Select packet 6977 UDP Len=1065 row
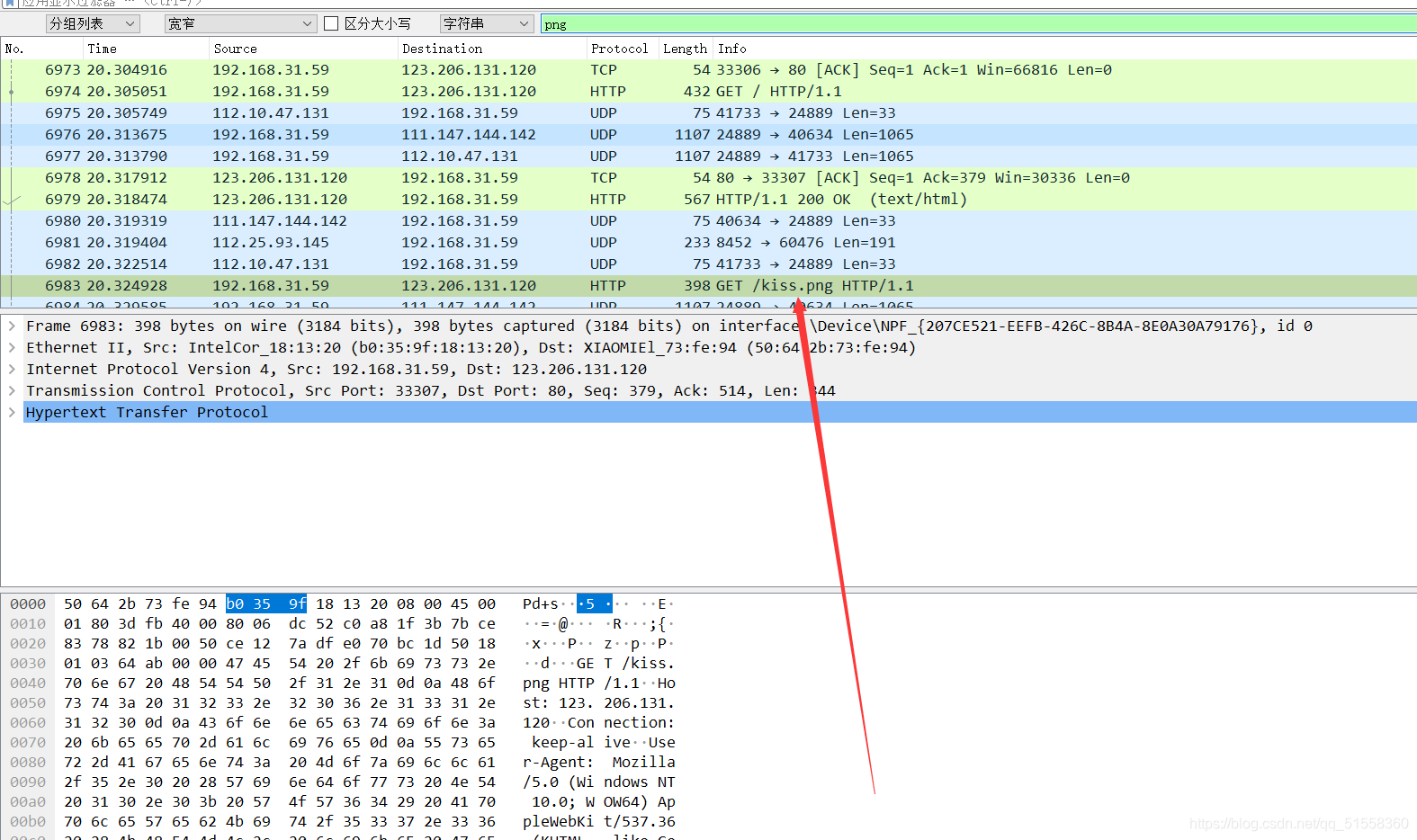Viewport: 1417px width, 840px height. 709,156
